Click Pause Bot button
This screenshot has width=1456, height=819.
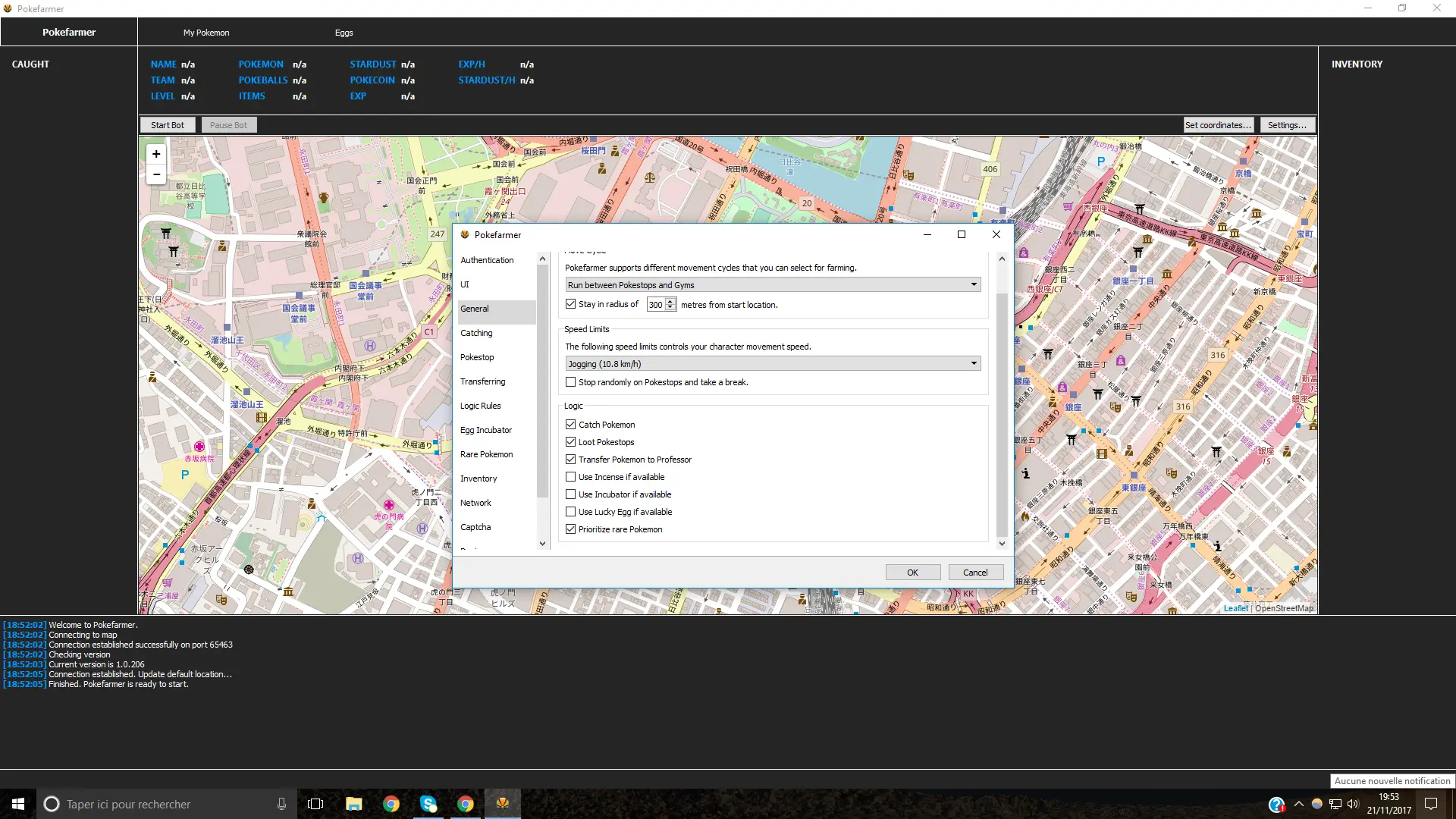(229, 125)
